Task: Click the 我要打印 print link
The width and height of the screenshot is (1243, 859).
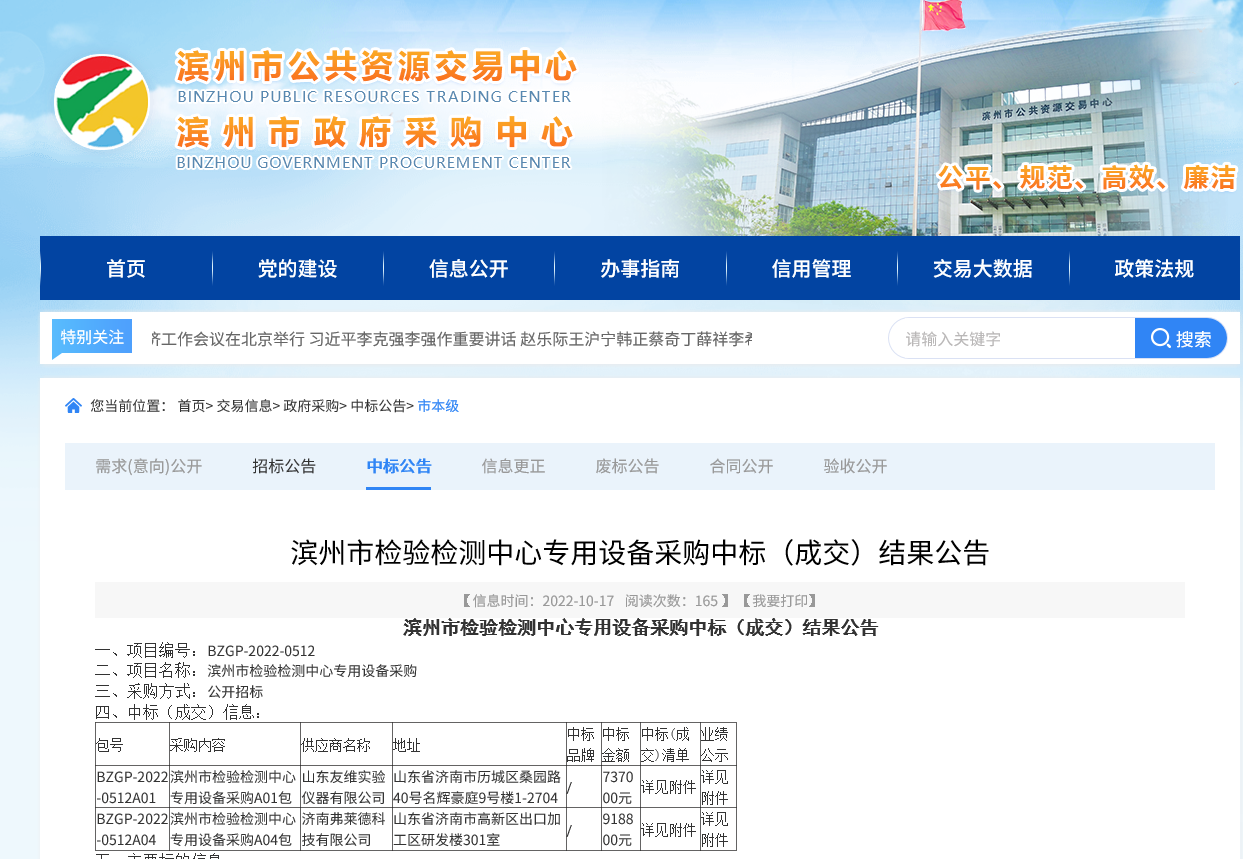Action: click(x=779, y=601)
